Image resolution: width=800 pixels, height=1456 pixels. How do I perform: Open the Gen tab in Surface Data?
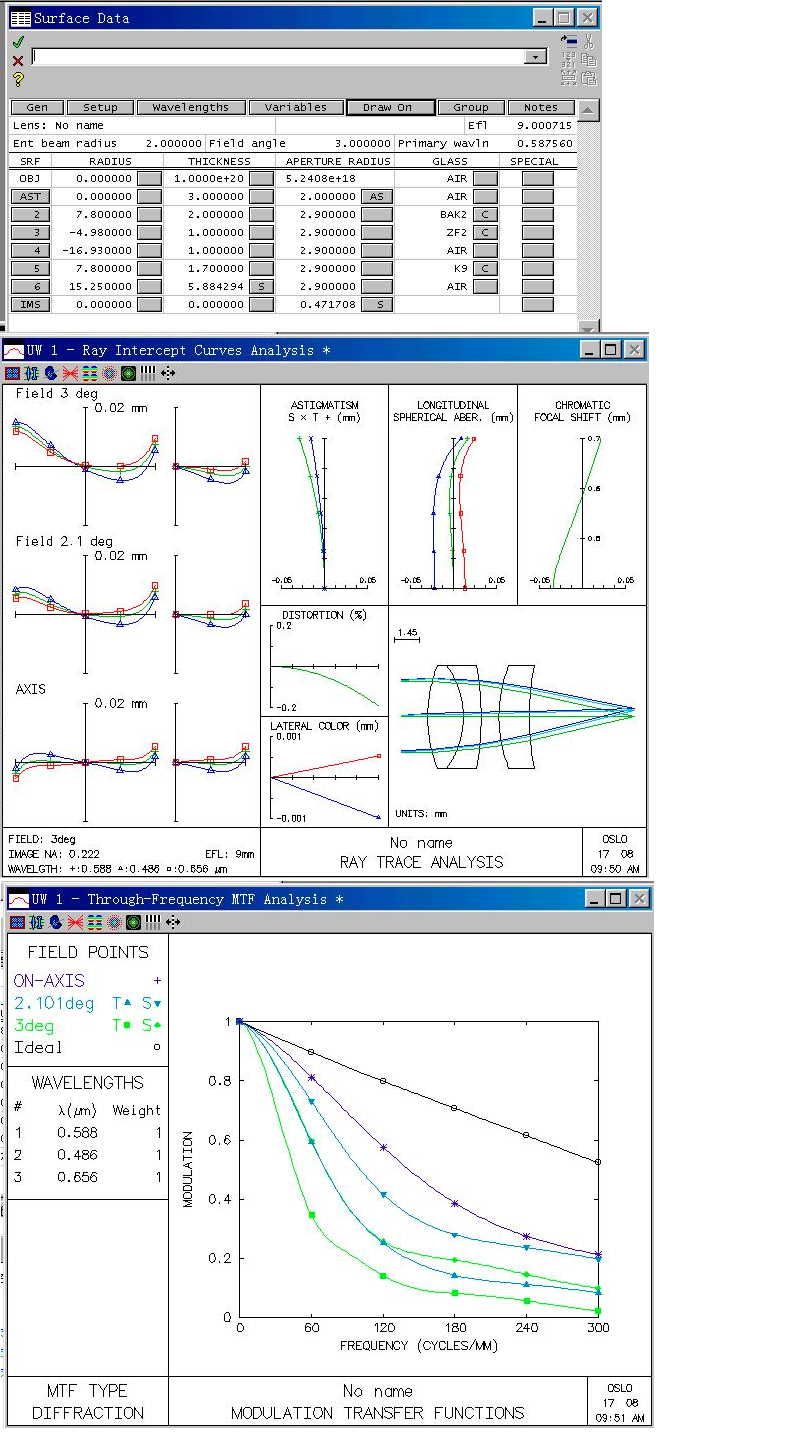37,107
